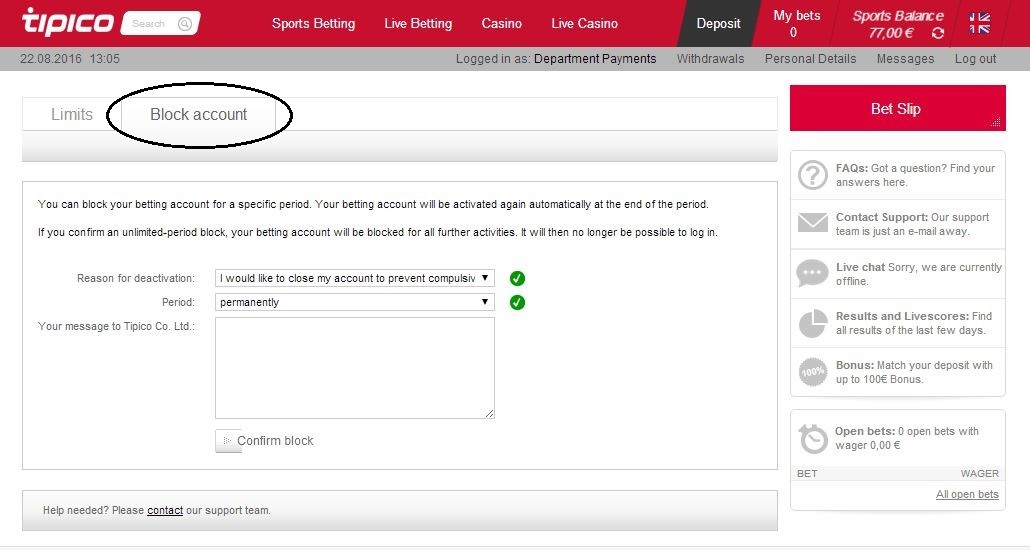
Task: Click the Contact Support description text
Action: (912, 224)
